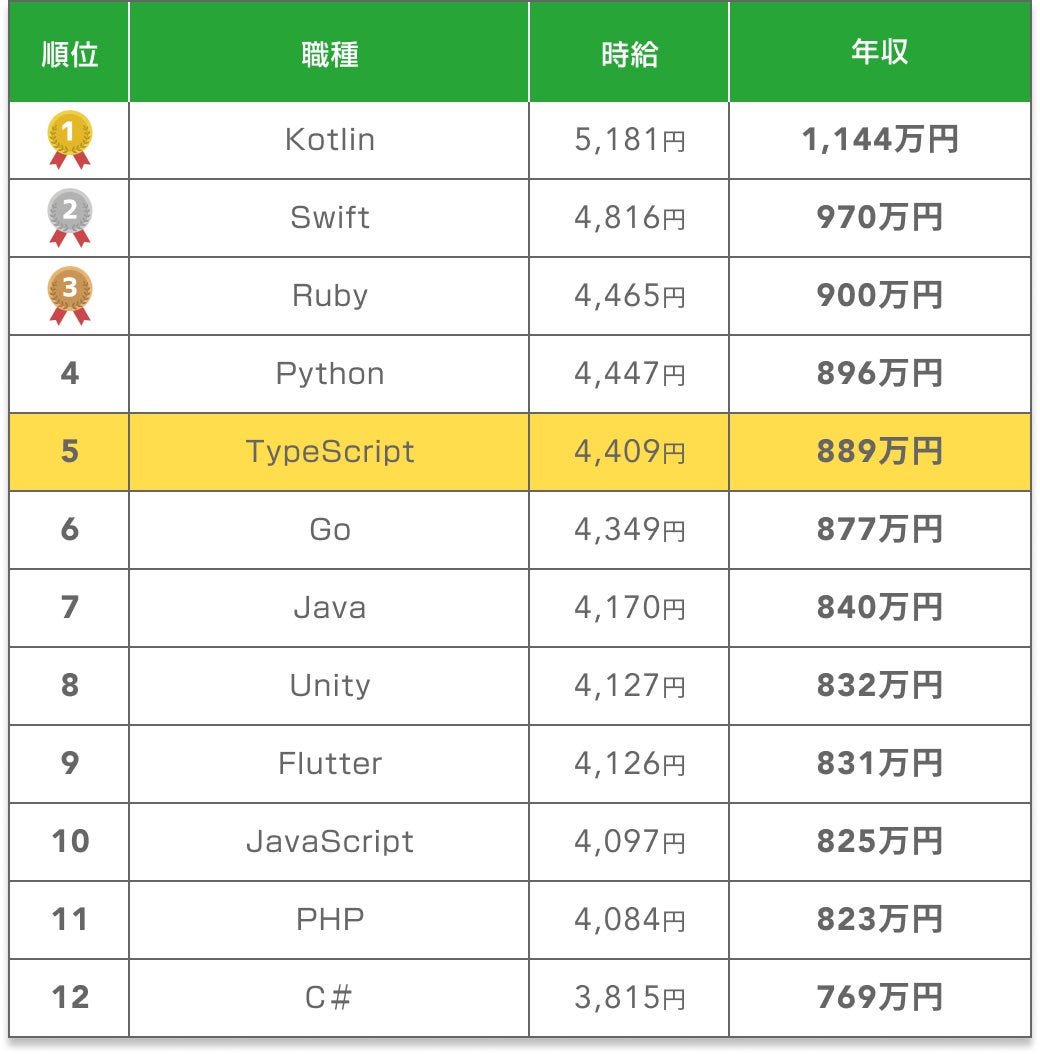Viewport: 1040px width, 1054px height.
Task: Select the Kotlin cell
Action: pos(329,140)
